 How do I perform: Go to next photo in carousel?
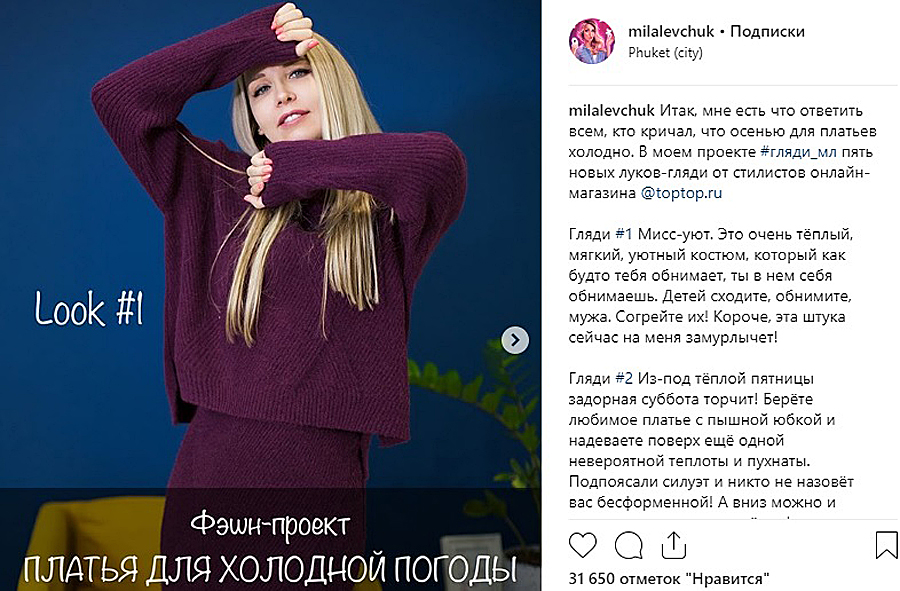point(515,340)
